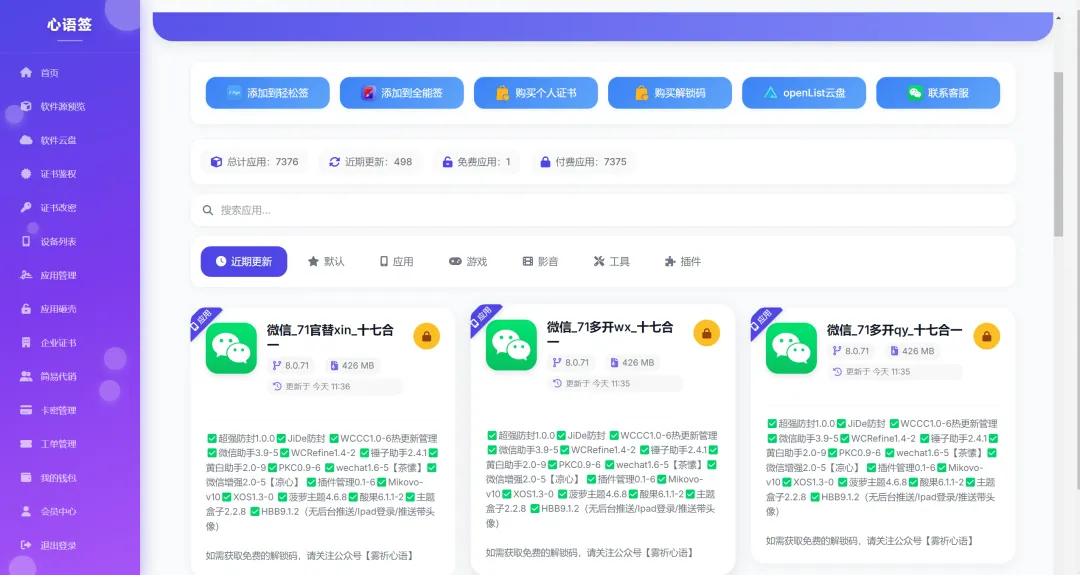Viewport: 1080px width, 575px height.
Task: Focus the 搜索应用 search field
Action: (x=603, y=210)
